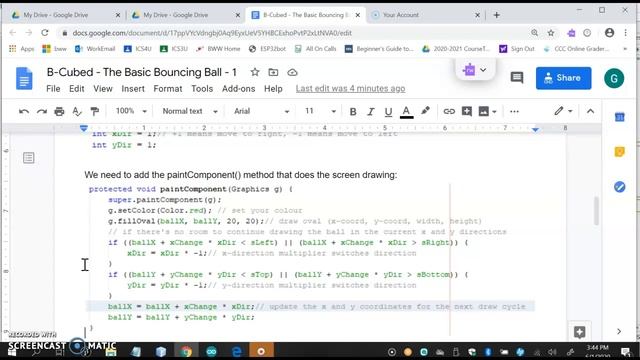Show more toolbar options
Viewport: 640px width, 360px height.
pos(514,111)
